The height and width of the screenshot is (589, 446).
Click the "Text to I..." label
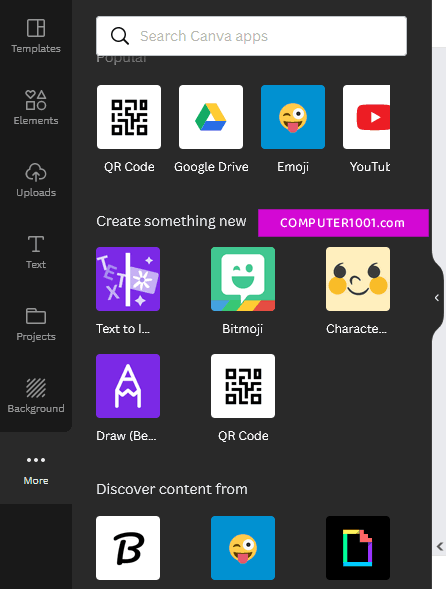click(x=123, y=329)
